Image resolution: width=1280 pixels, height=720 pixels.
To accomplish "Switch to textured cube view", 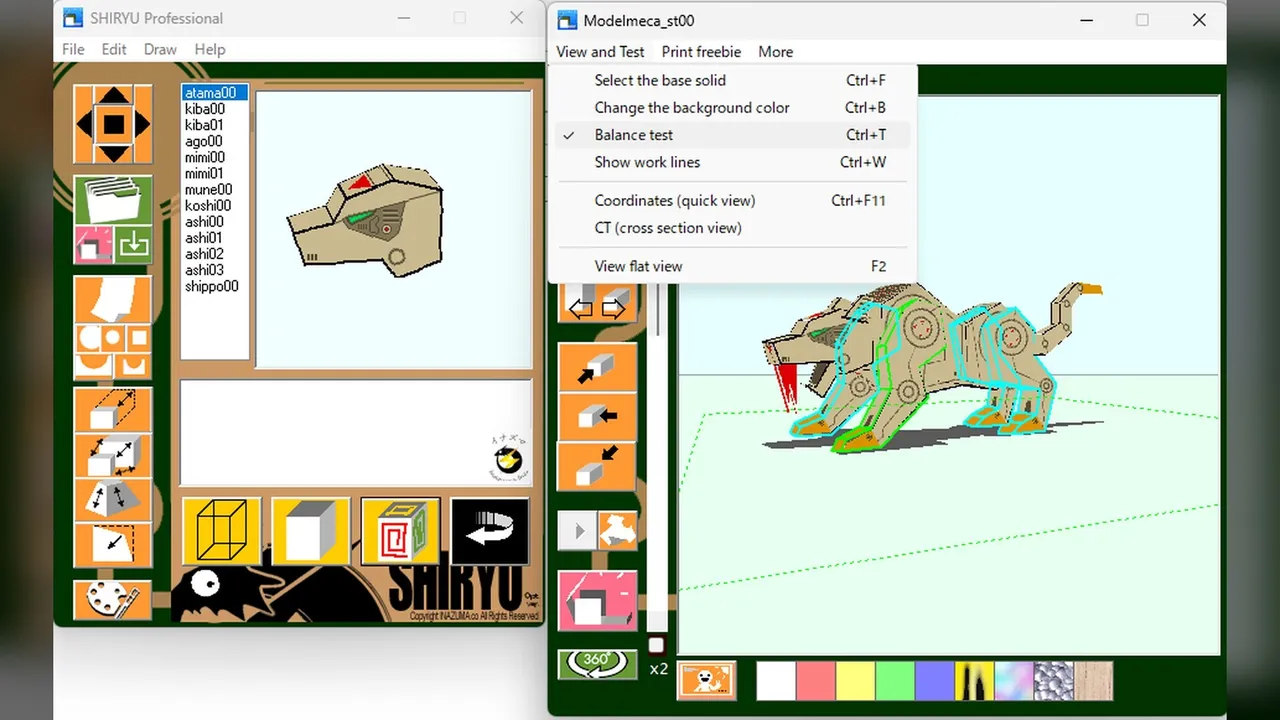I will (400, 531).
